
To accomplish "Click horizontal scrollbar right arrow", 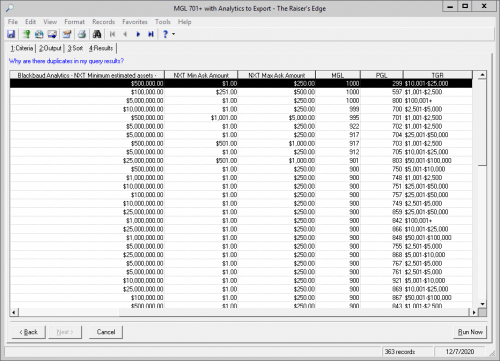I will pos(474,312).
